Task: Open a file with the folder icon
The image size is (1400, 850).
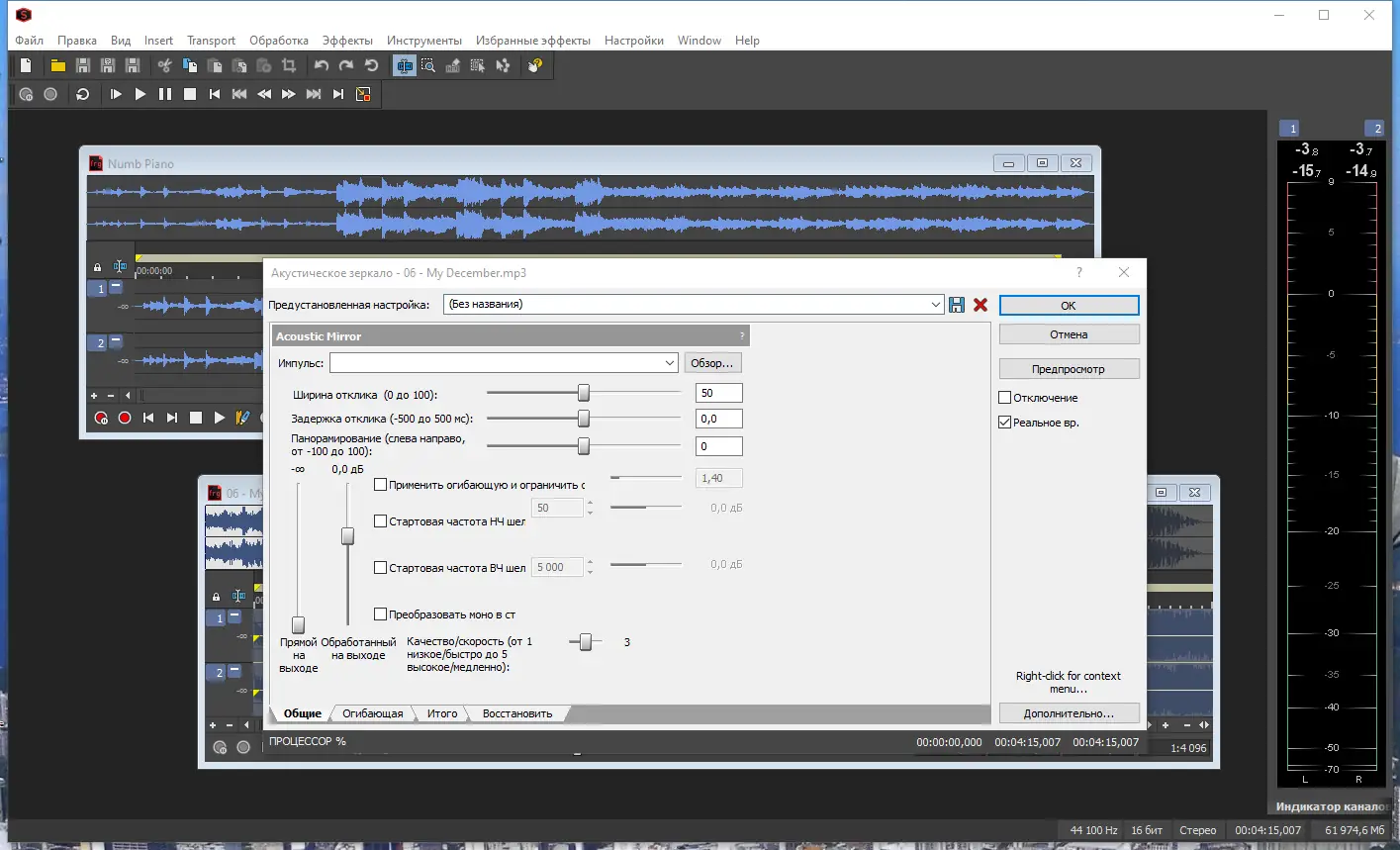Action: tap(58, 65)
